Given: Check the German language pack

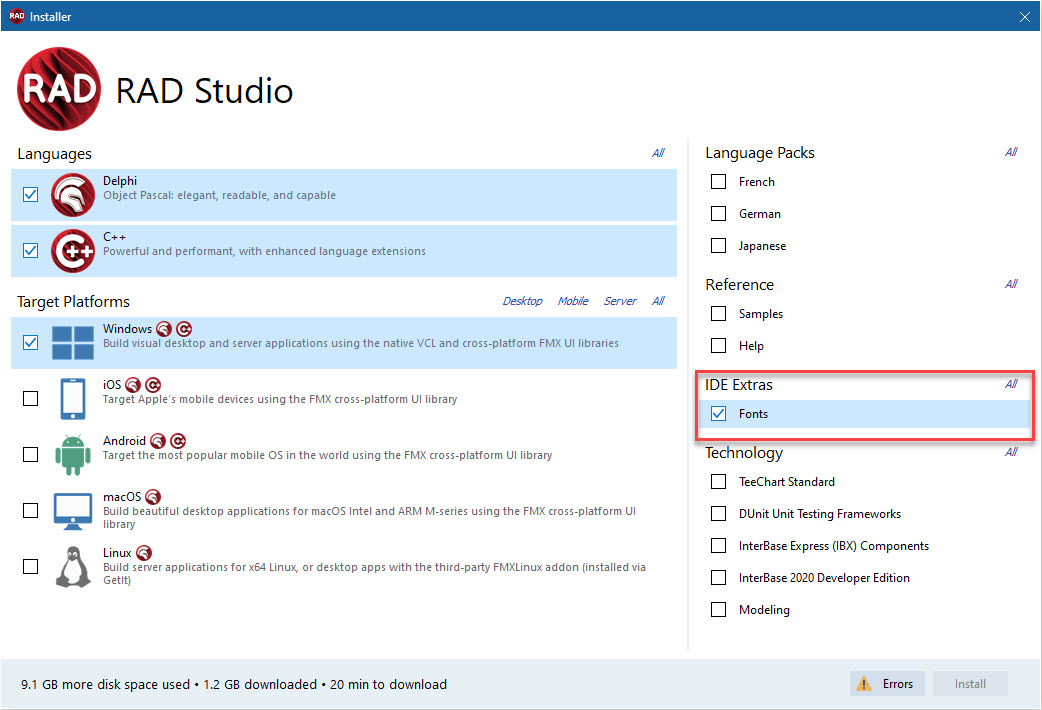Looking at the screenshot, I should [x=718, y=213].
